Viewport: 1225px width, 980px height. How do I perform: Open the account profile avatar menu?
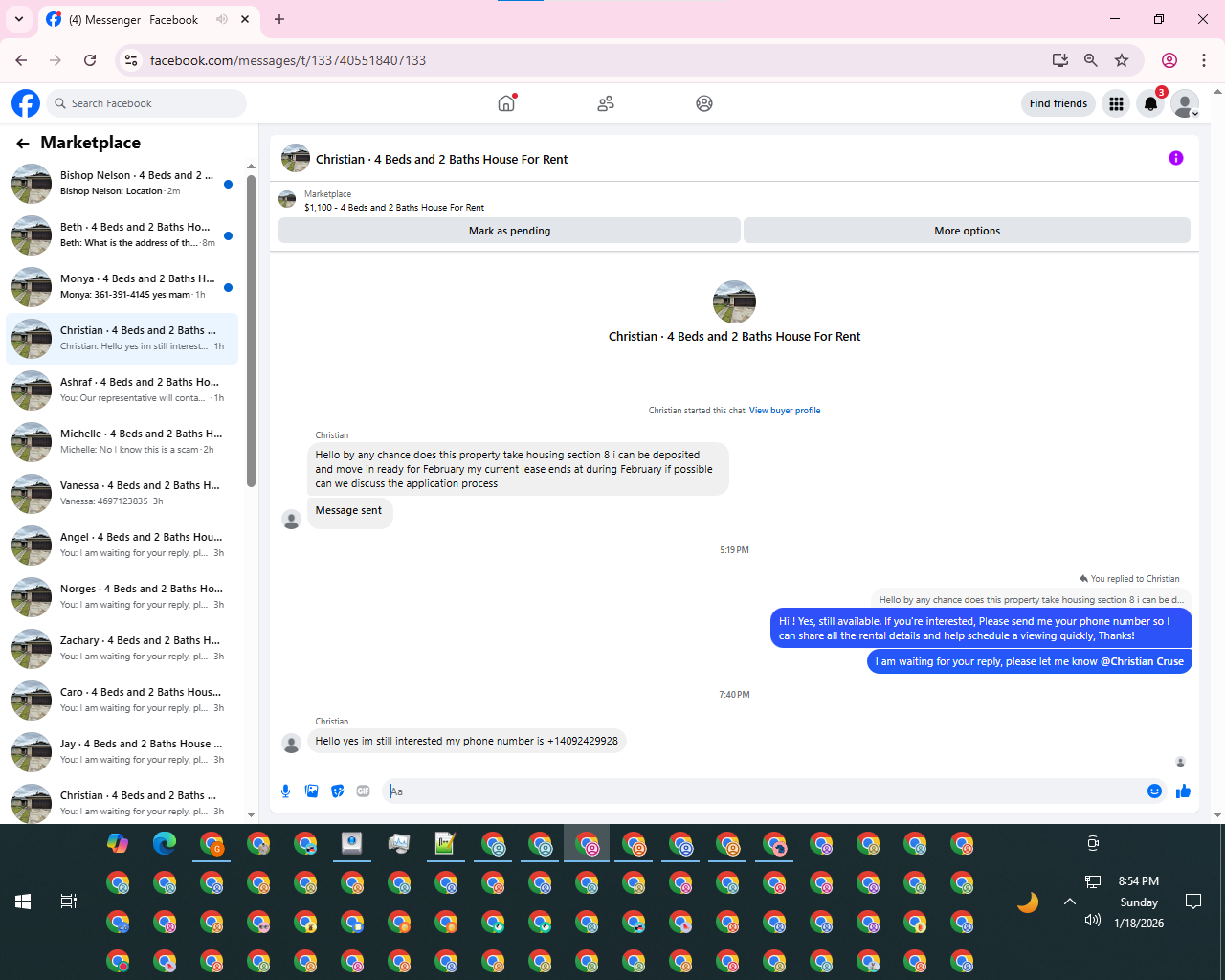pyautogui.click(x=1185, y=103)
